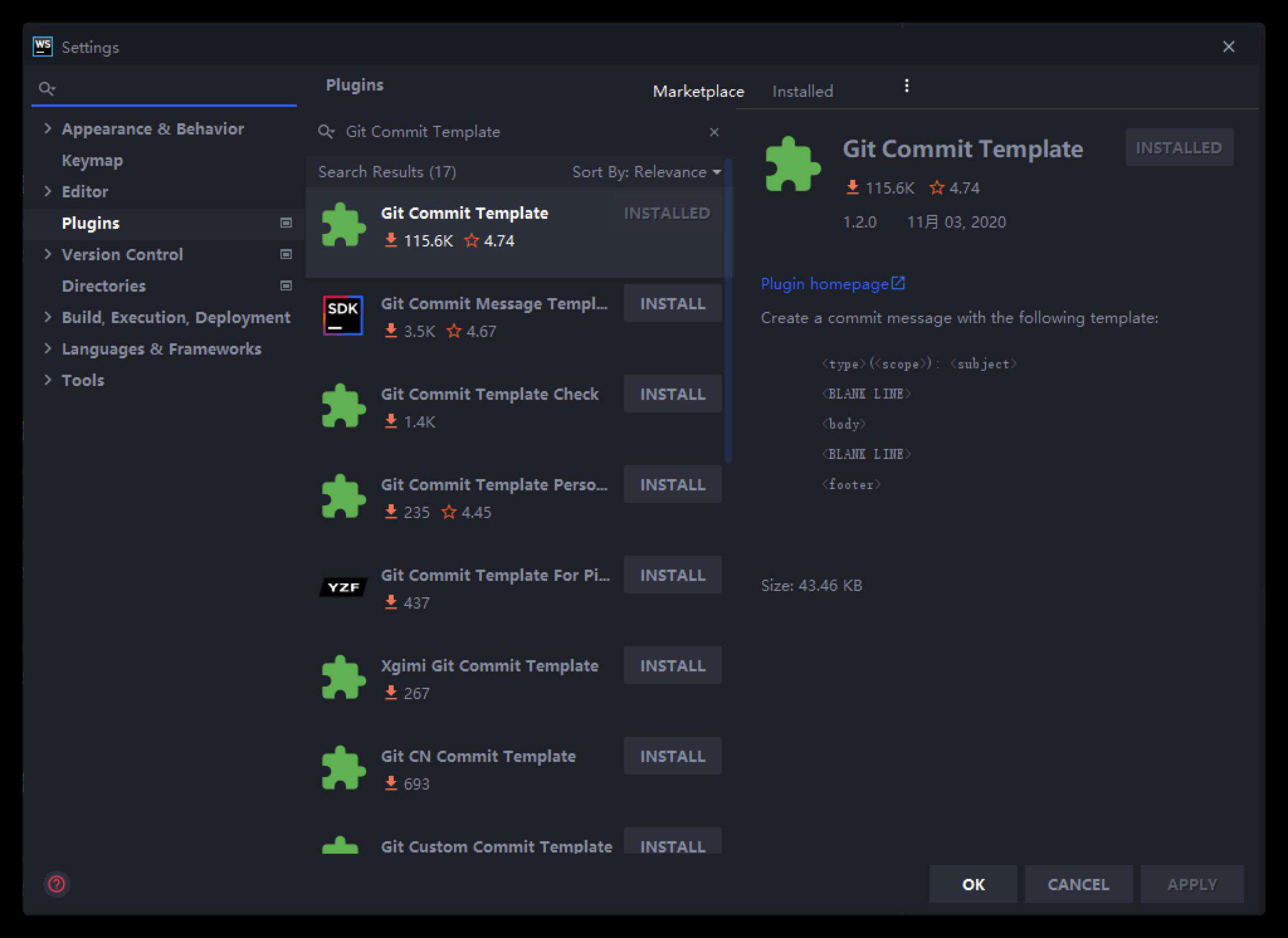Click the YZF plugin icon
Viewport: 1288px width, 938px height.
(x=343, y=587)
